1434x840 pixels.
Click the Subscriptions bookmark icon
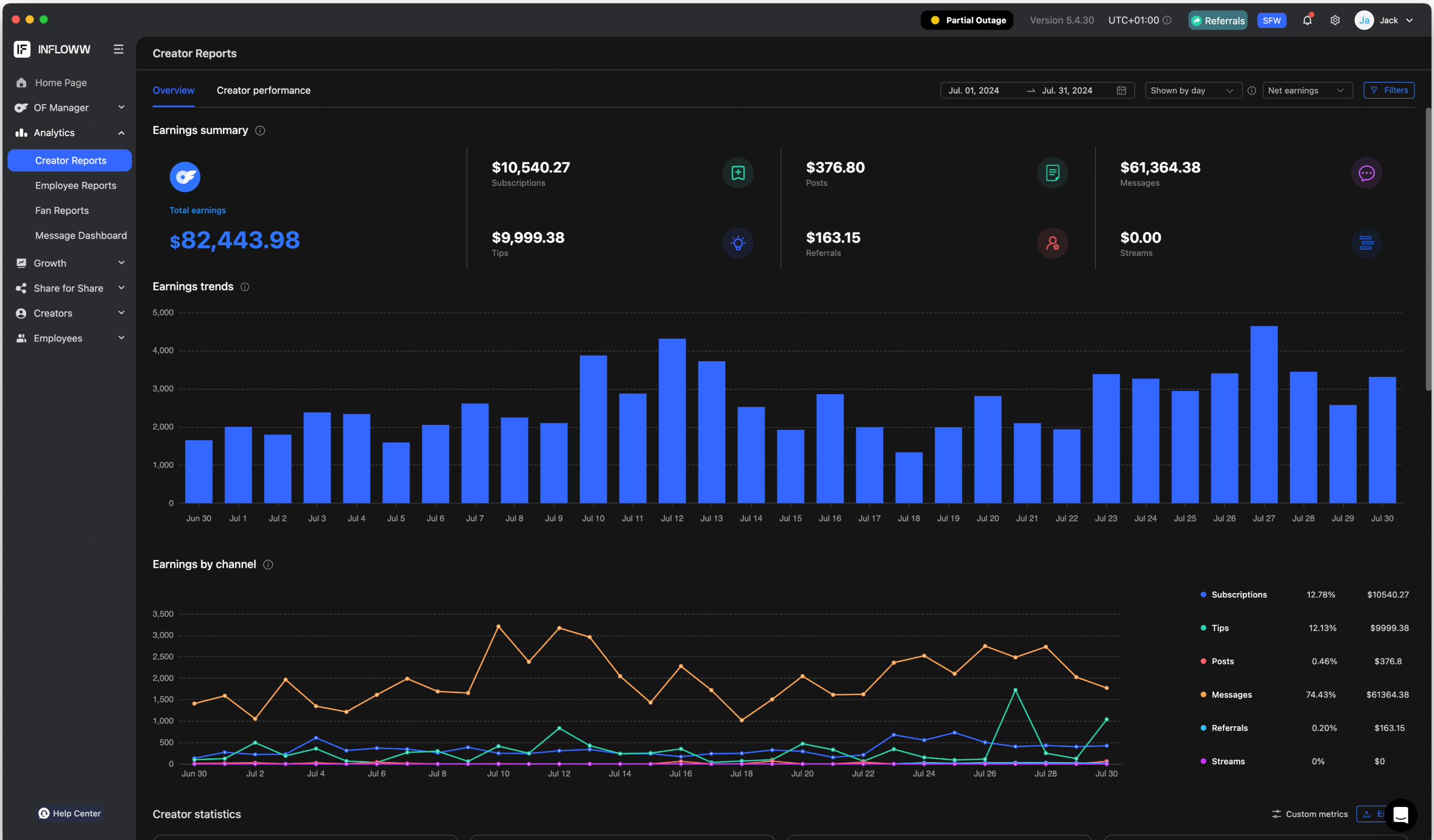click(x=738, y=173)
